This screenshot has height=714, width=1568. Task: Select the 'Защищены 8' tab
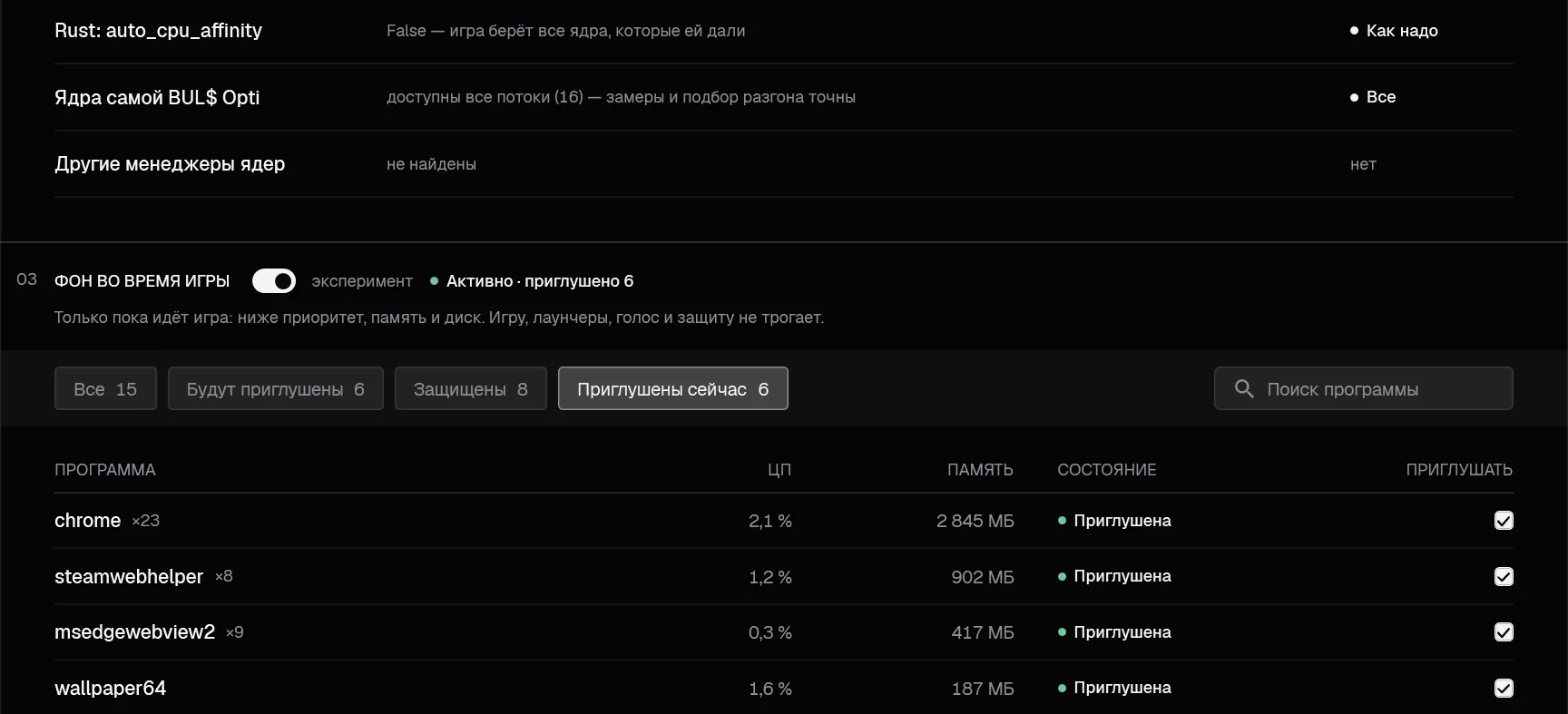click(471, 388)
